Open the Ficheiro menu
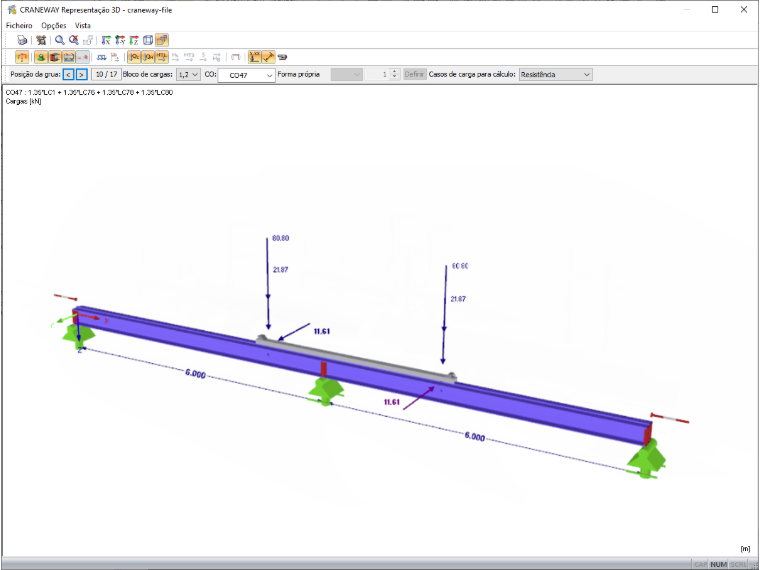The height and width of the screenshot is (570, 760). point(19,25)
